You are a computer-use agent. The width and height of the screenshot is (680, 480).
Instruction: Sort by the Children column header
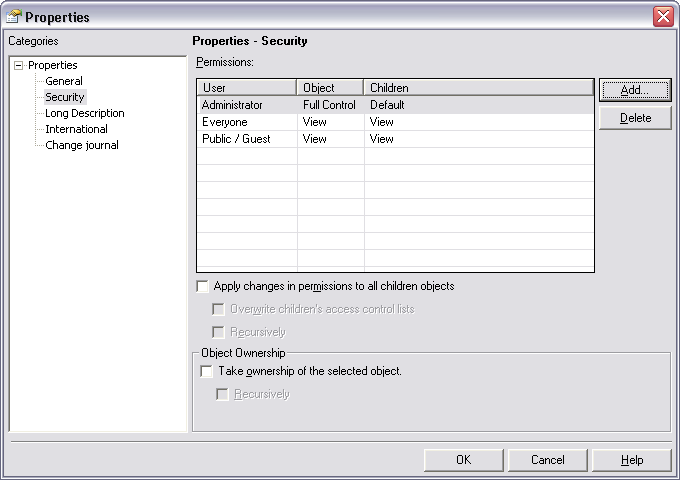(x=478, y=88)
